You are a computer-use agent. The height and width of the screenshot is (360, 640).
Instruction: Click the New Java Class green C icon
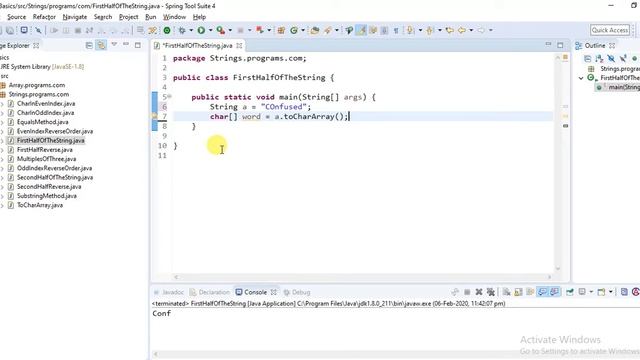(x=294, y=30)
